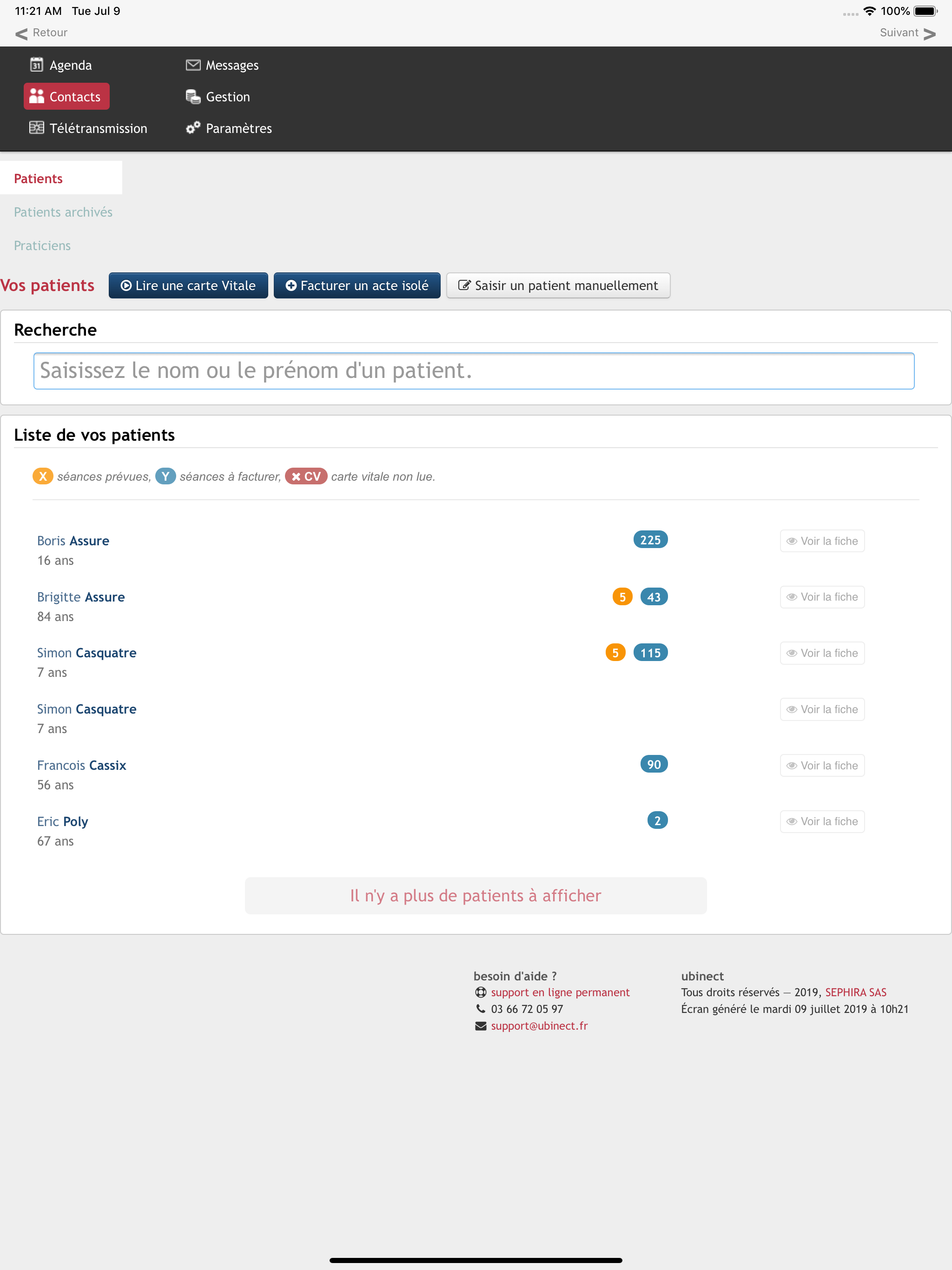Open support en ligne permanent link

click(x=560, y=992)
